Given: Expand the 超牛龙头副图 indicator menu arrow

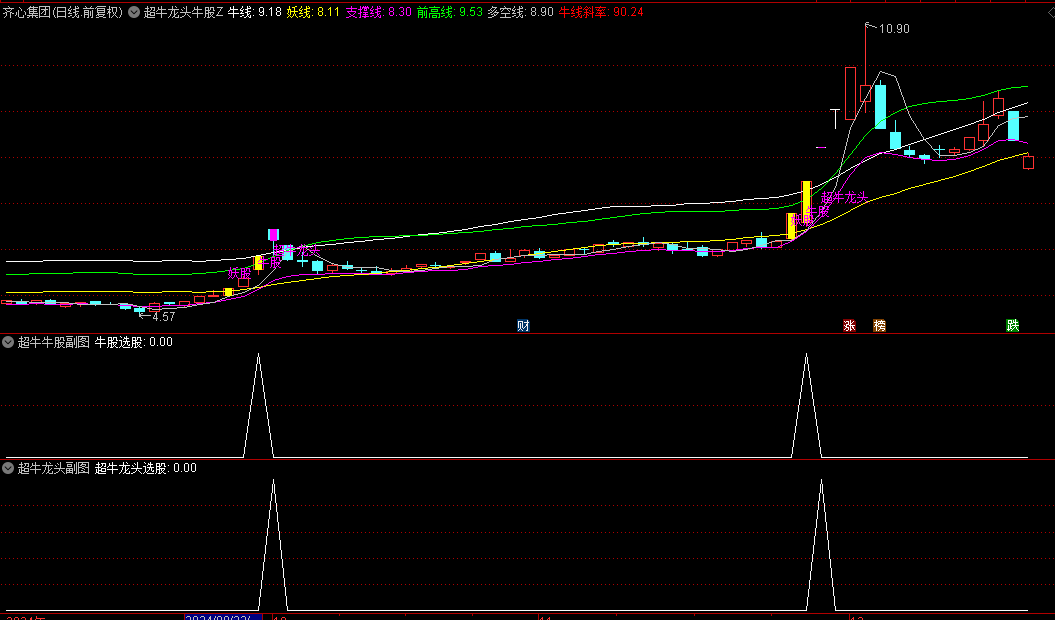Looking at the screenshot, I should click(8, 468).
